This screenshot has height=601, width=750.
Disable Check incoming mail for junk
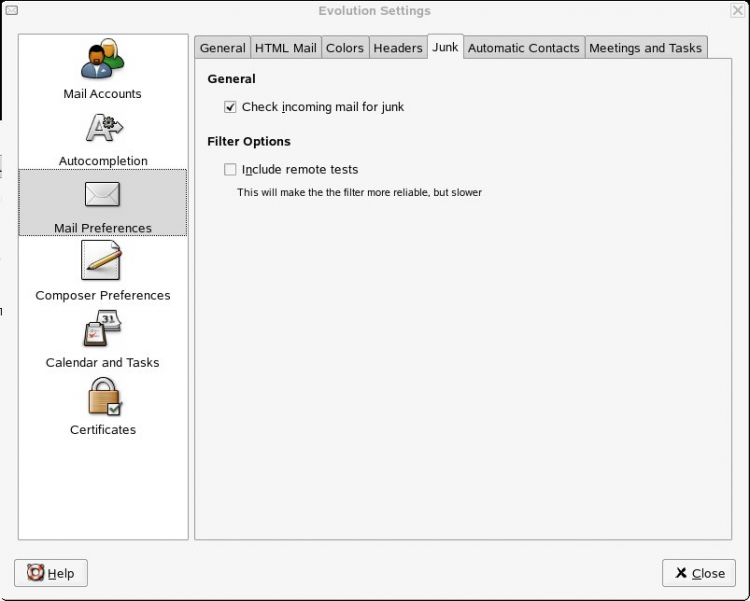[231, 107]
